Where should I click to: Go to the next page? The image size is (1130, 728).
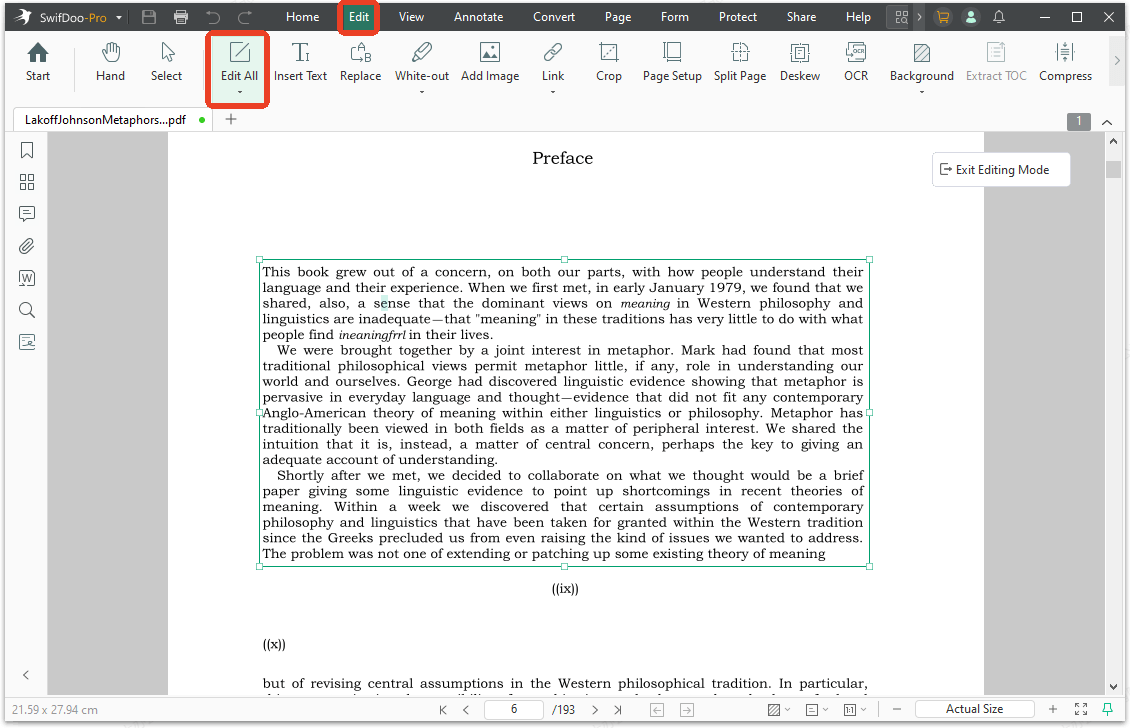(x=595, y=710)
